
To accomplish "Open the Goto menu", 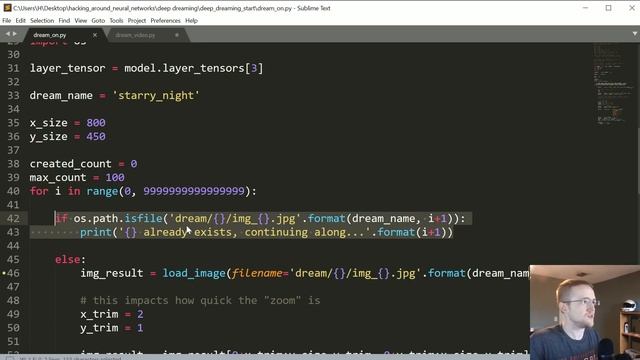I will click(98, 20).
